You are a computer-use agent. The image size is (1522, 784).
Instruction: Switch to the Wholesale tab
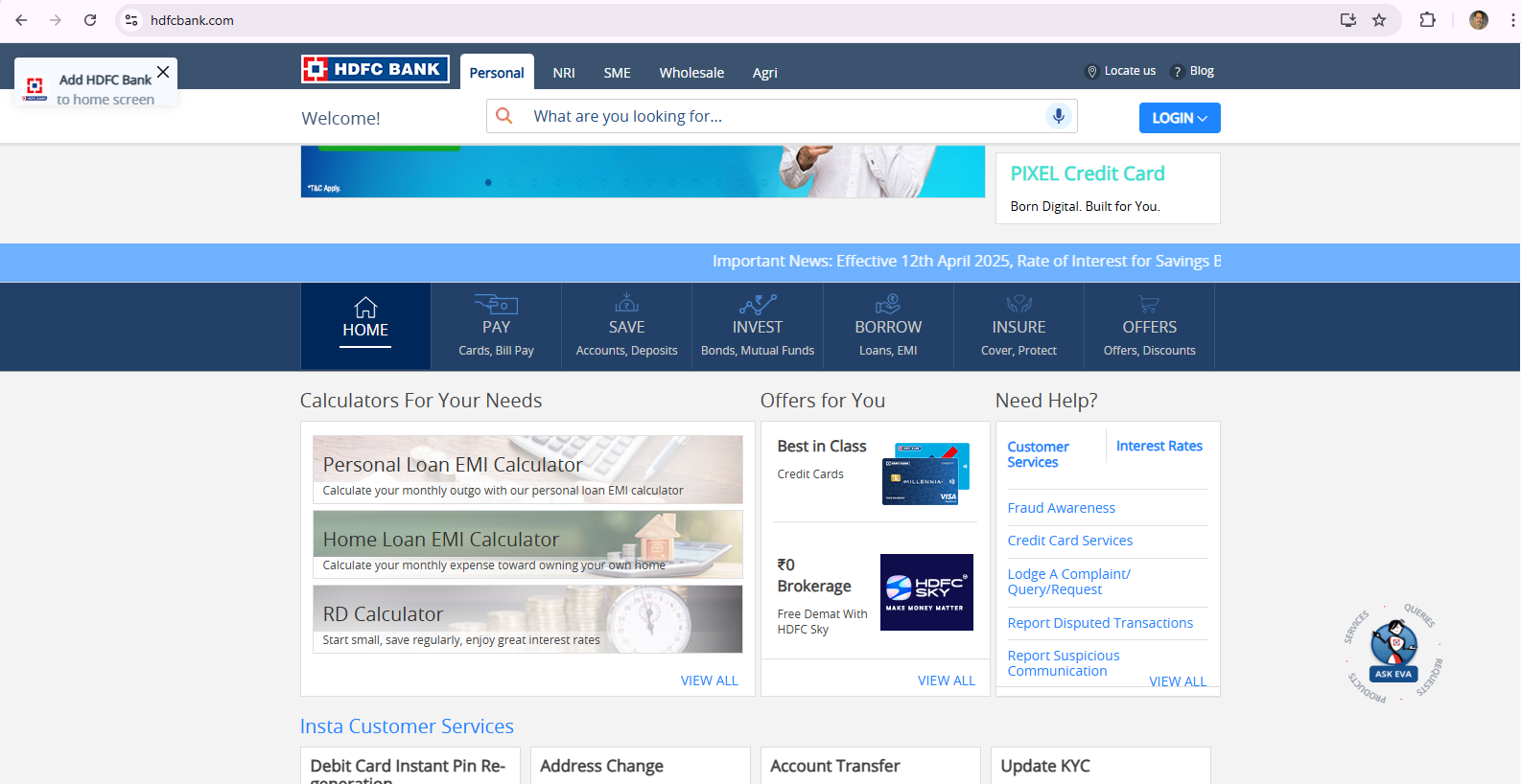[x=691, y=73]
